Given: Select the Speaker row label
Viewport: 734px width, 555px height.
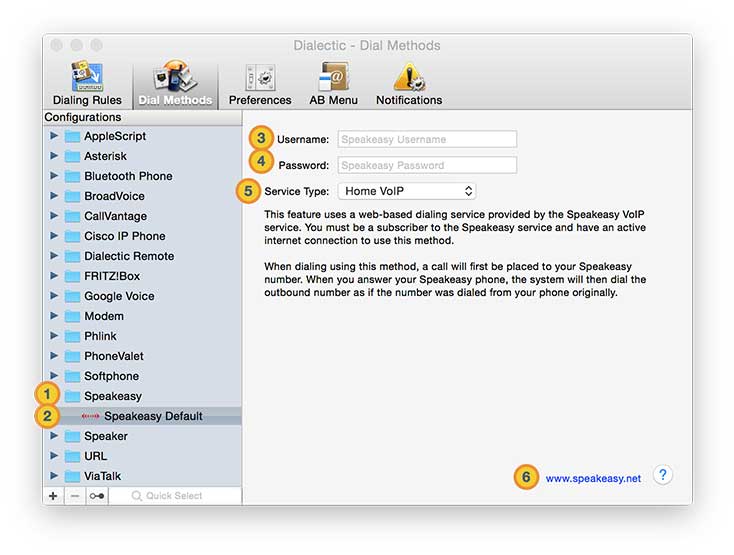Looking at the screenshot, I should click(x=106, y=437).
